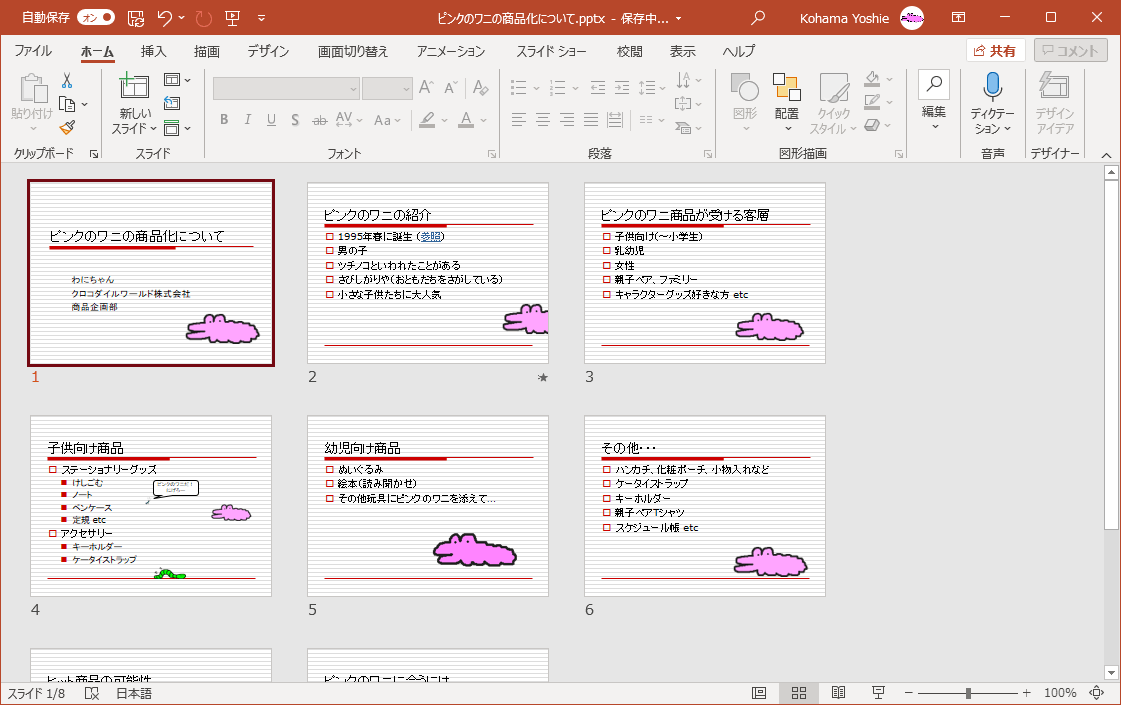Click the Justify text icon
This screenshot has width=1121, height=705.
tap(591, 120)
